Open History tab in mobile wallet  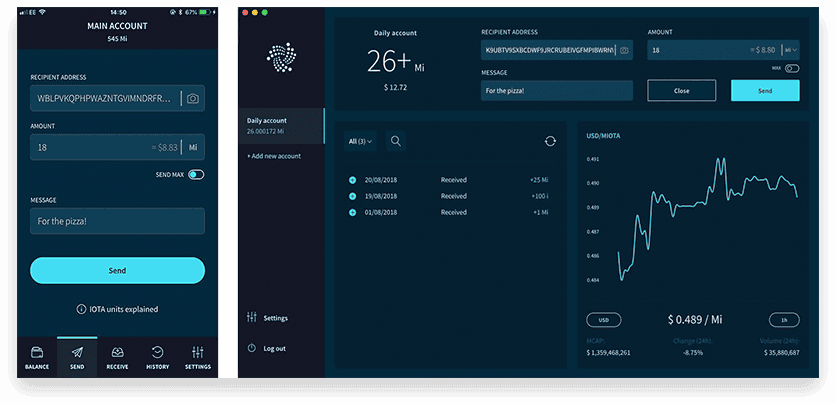(x=157, y=358)
